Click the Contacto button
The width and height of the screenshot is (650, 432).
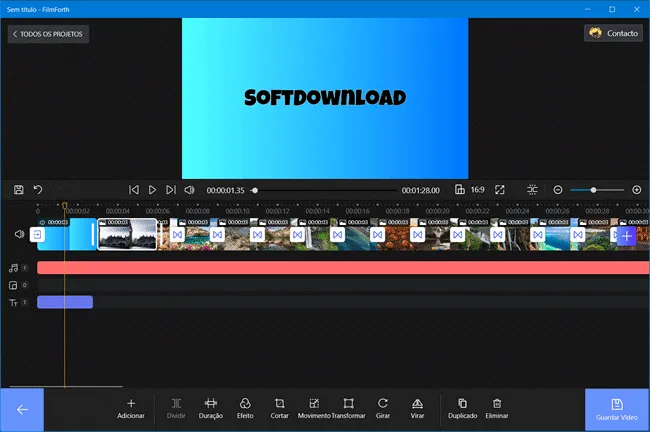[x=614, y=33]
